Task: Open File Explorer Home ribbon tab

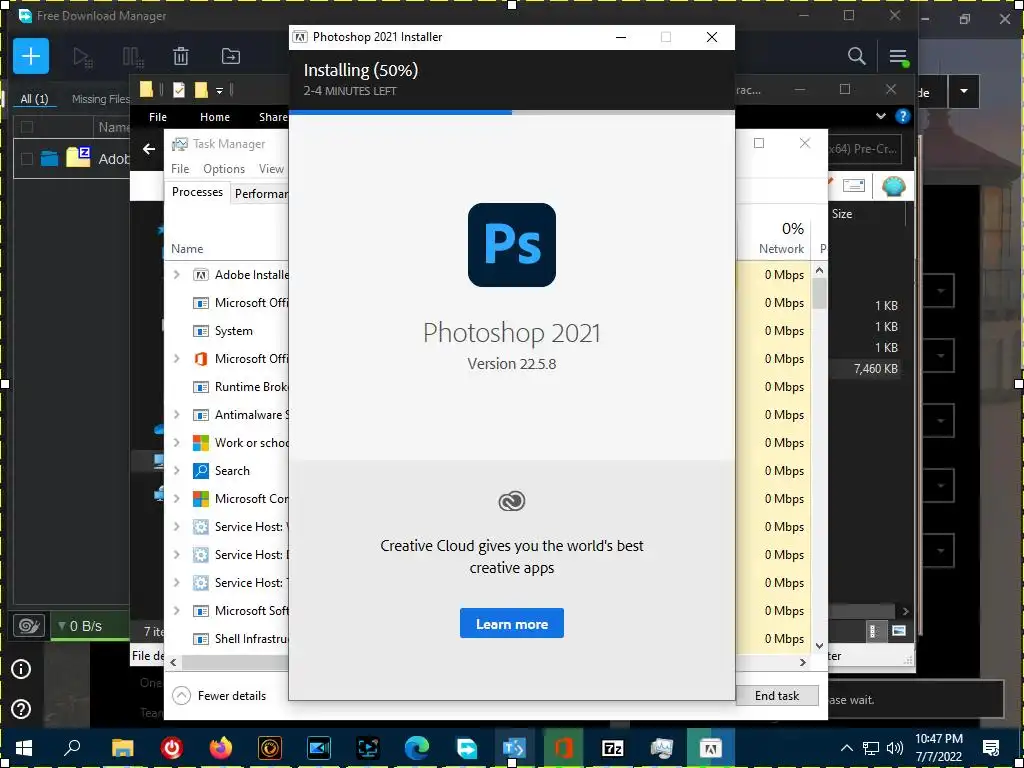Action: [x=215, y=117]
